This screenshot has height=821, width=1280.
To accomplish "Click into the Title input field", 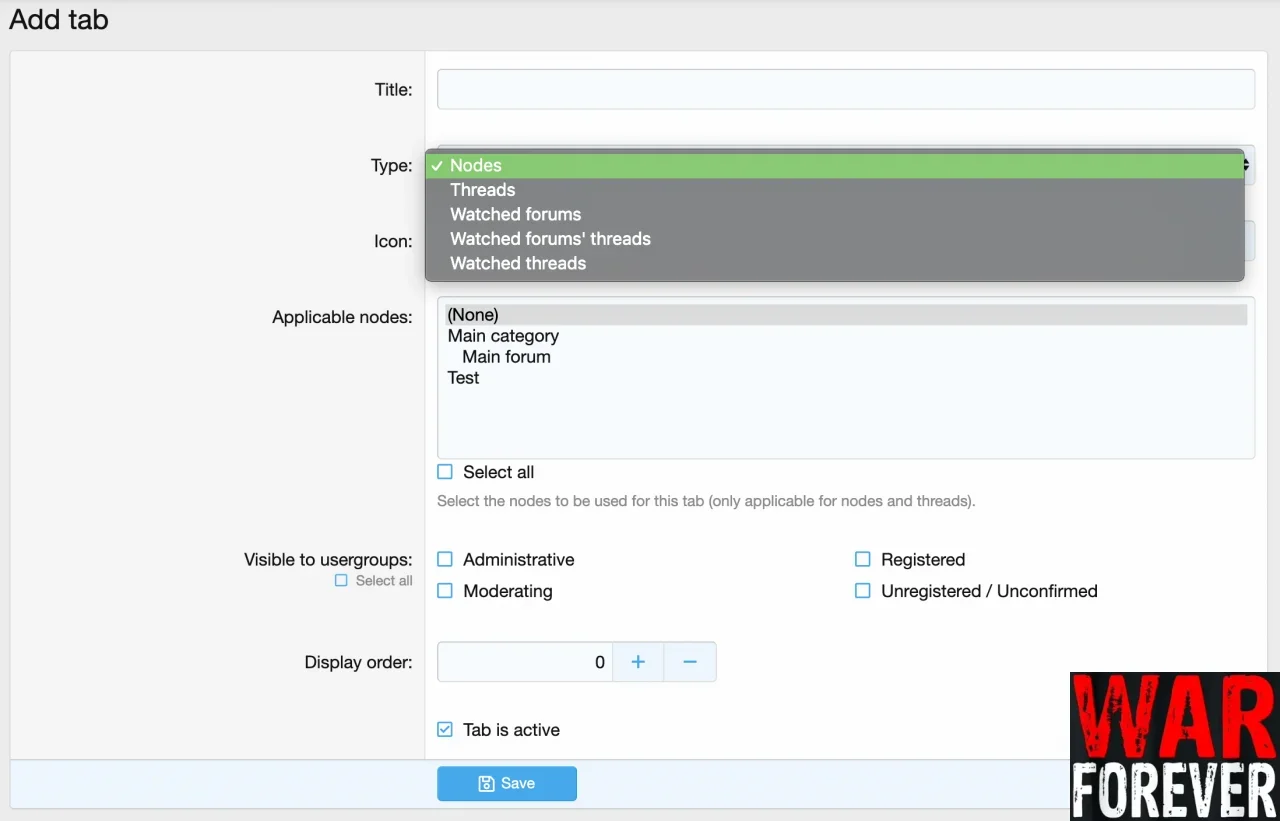I will [846, 89].
